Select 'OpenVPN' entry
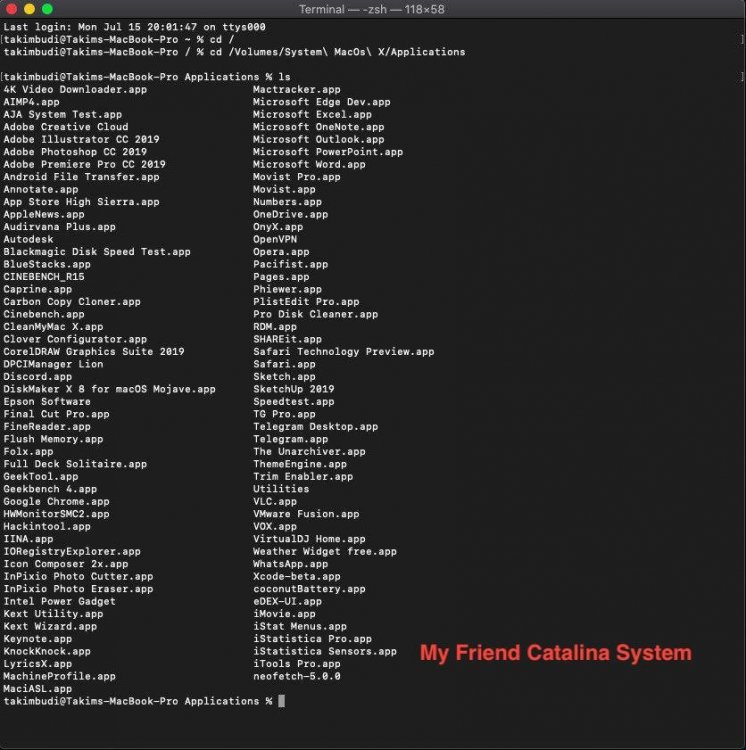The height and width of the screenshot is (750, 746). [275, 239]
